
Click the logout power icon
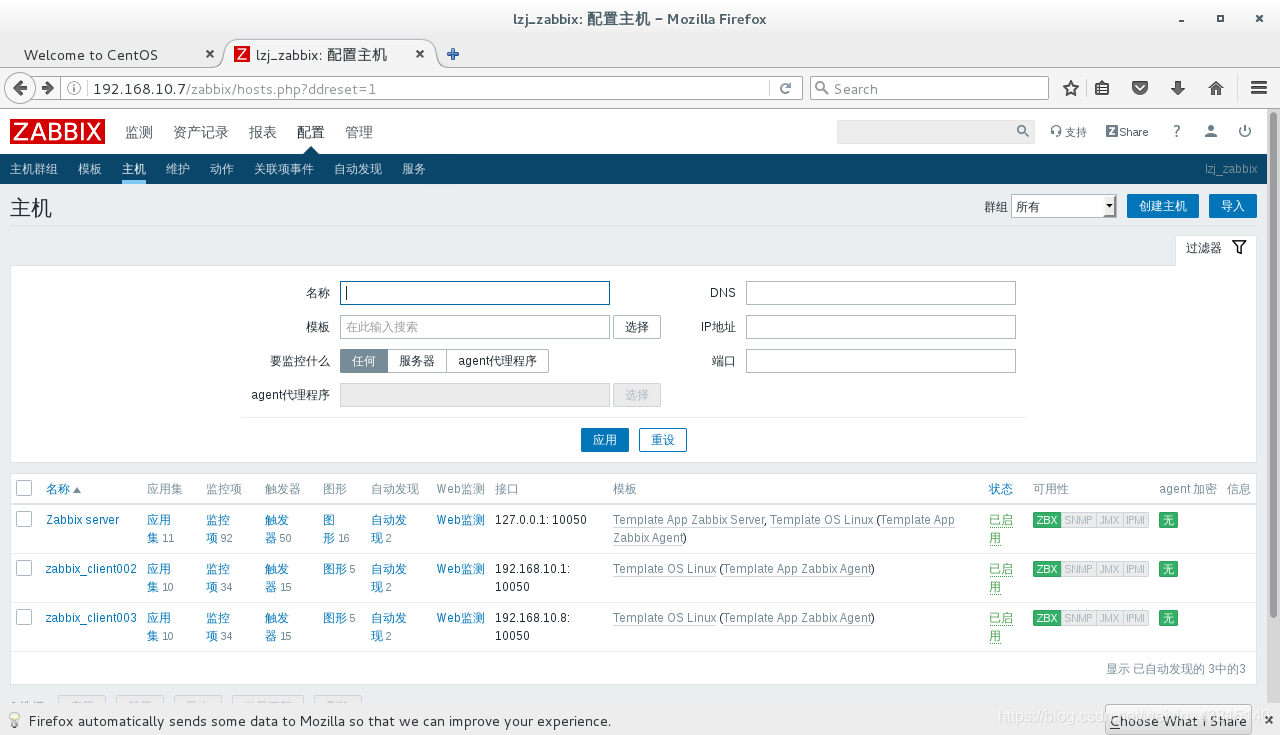(x=1244, y=131)
